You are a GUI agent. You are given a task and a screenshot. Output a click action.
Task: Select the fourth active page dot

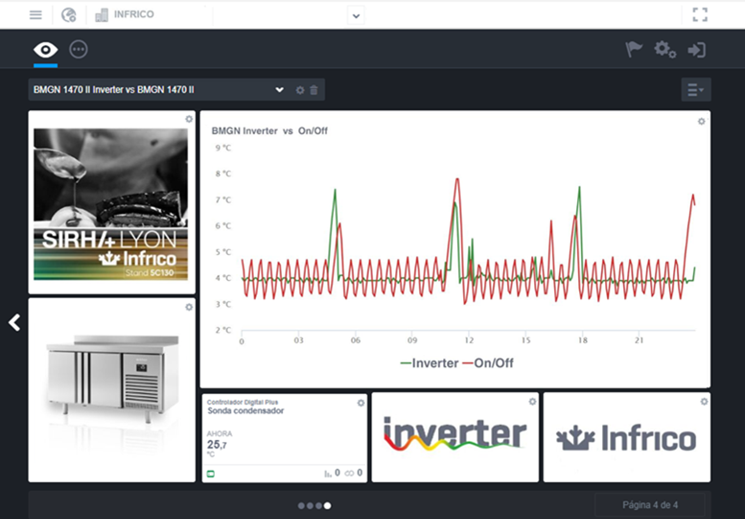click(327, 506)
